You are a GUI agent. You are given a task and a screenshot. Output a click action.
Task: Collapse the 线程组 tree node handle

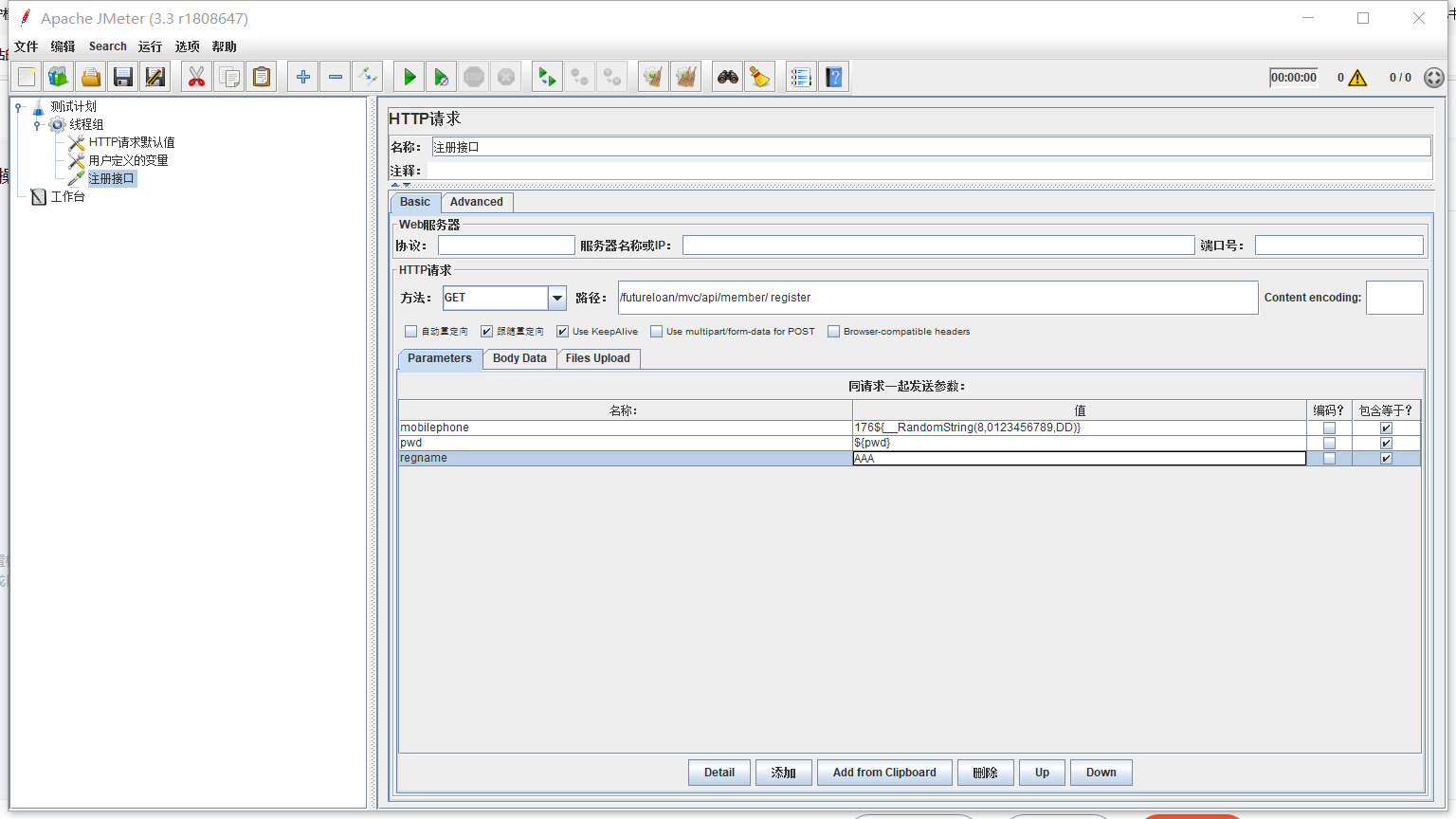(37, 125)
